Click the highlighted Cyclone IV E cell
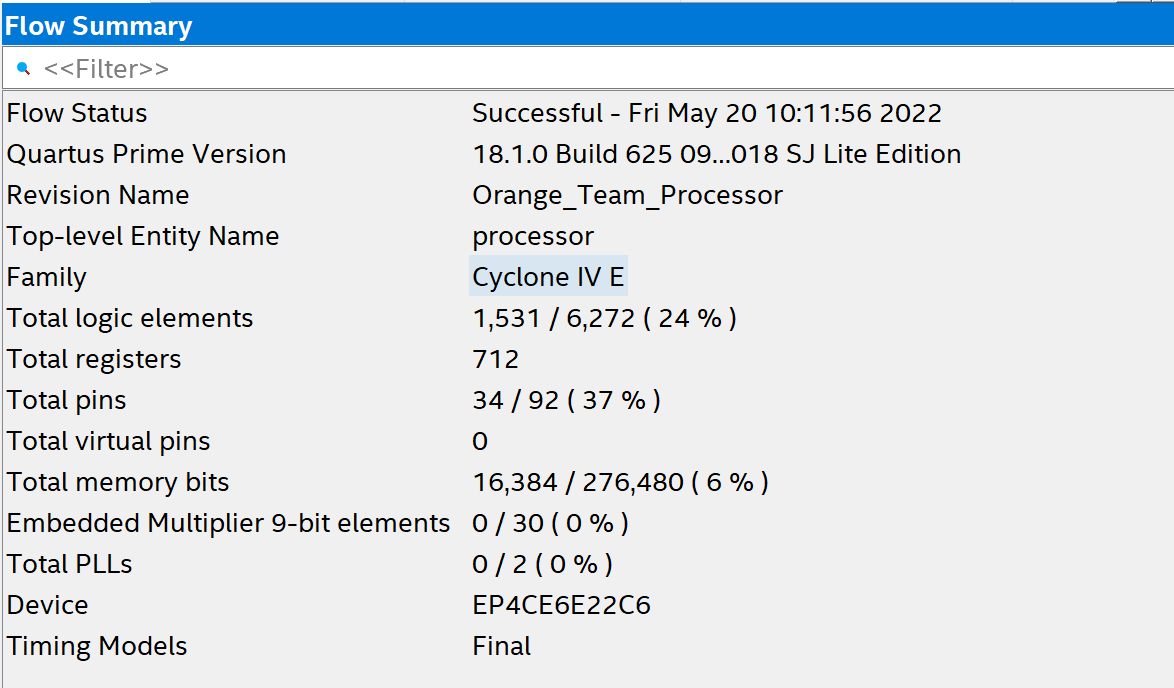 pyautogui.click(x=548, y=277)
